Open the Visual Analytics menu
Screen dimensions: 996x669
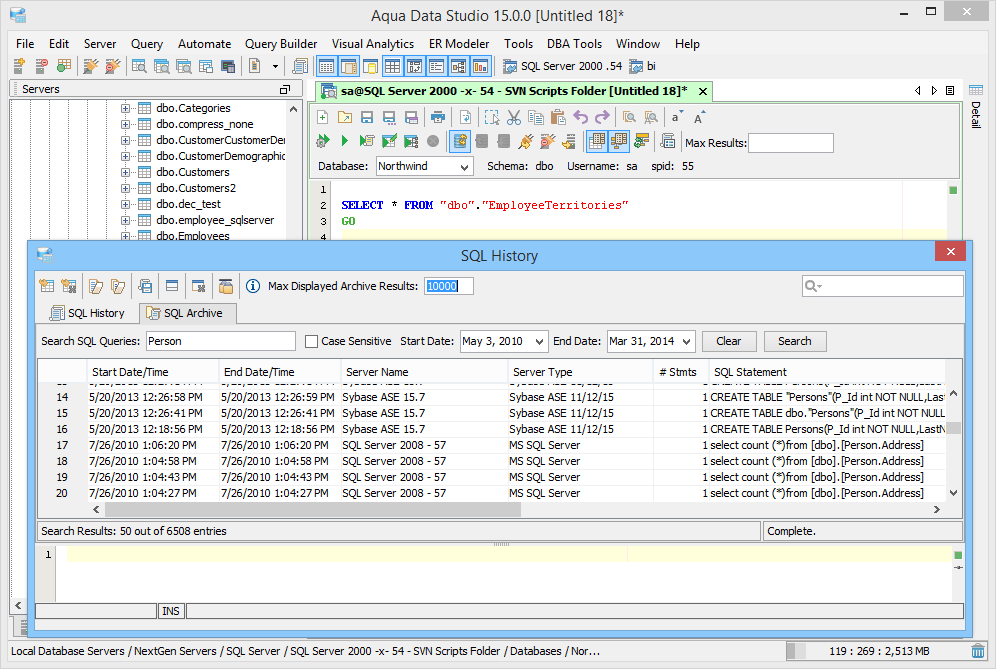(x=373, y=44)
